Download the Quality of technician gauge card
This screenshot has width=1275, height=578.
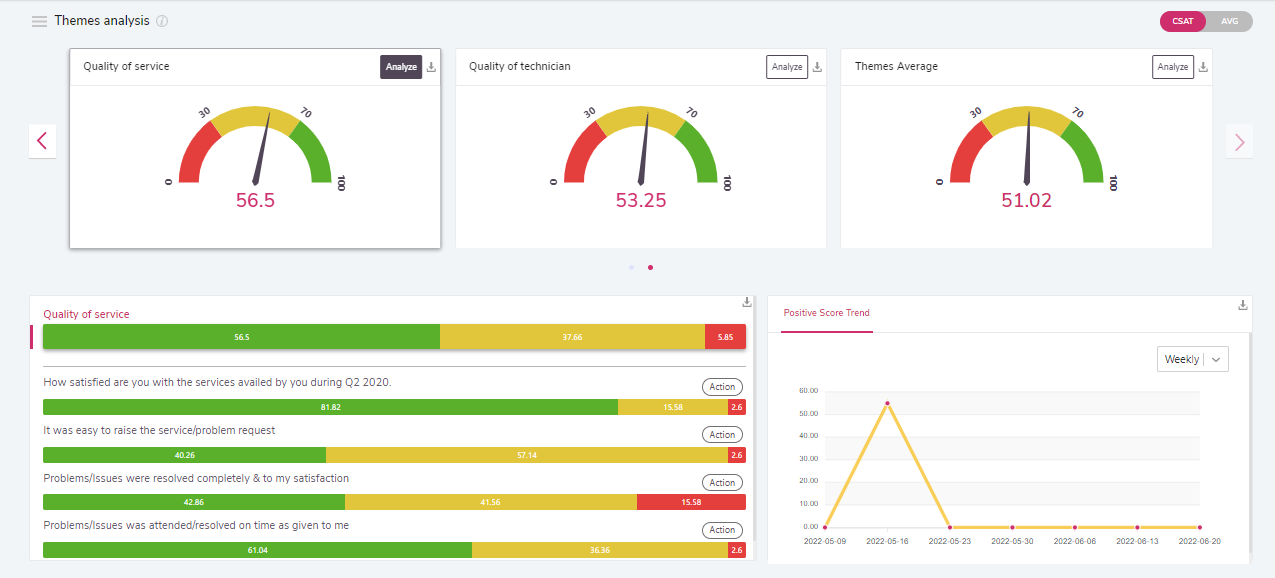pyautogui.click(x=817, y=67)
